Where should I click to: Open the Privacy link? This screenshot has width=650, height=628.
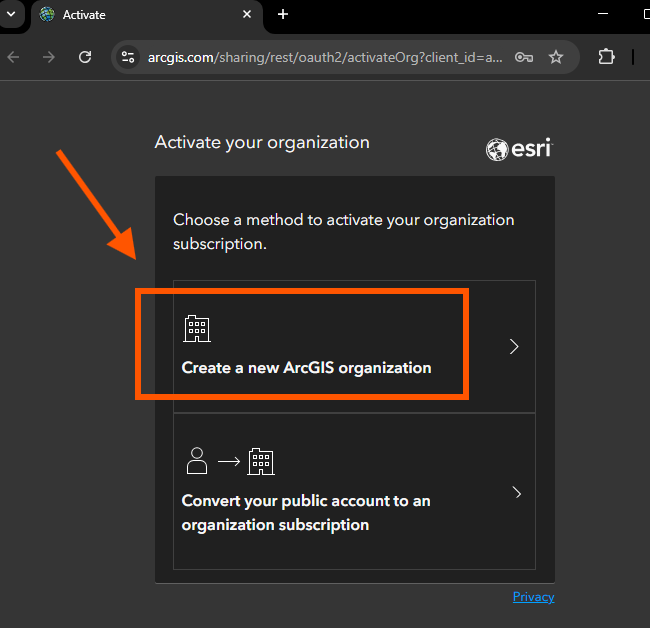coord(534,597)
